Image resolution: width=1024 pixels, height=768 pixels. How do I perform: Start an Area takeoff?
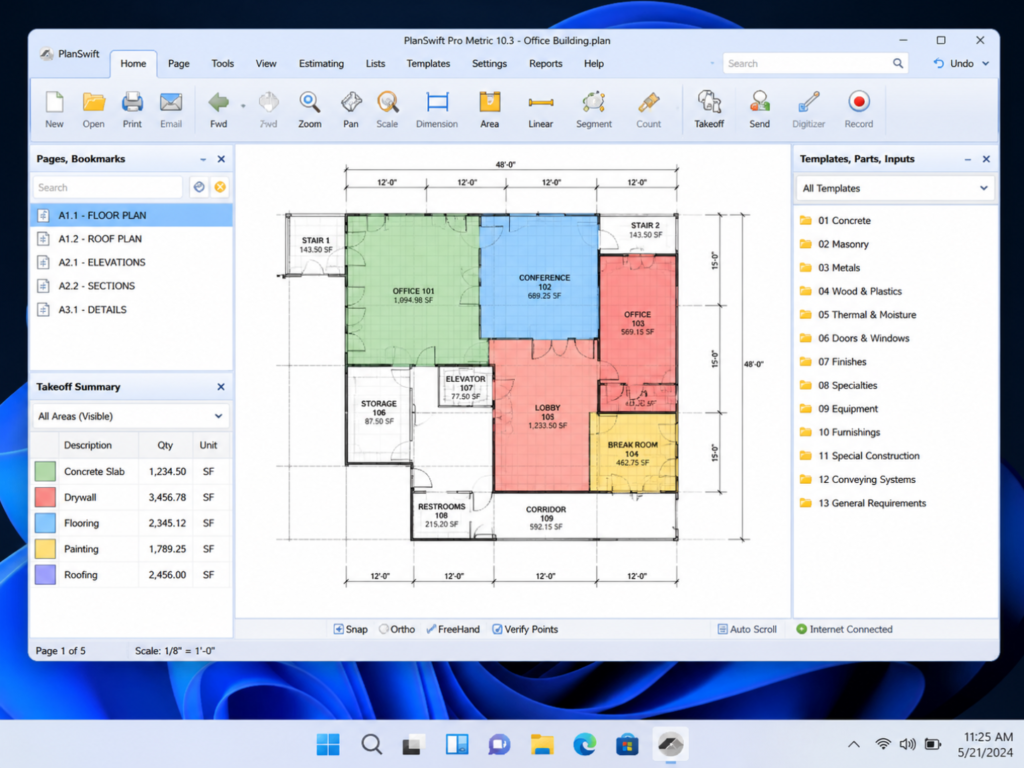click(x=489, y=103)
